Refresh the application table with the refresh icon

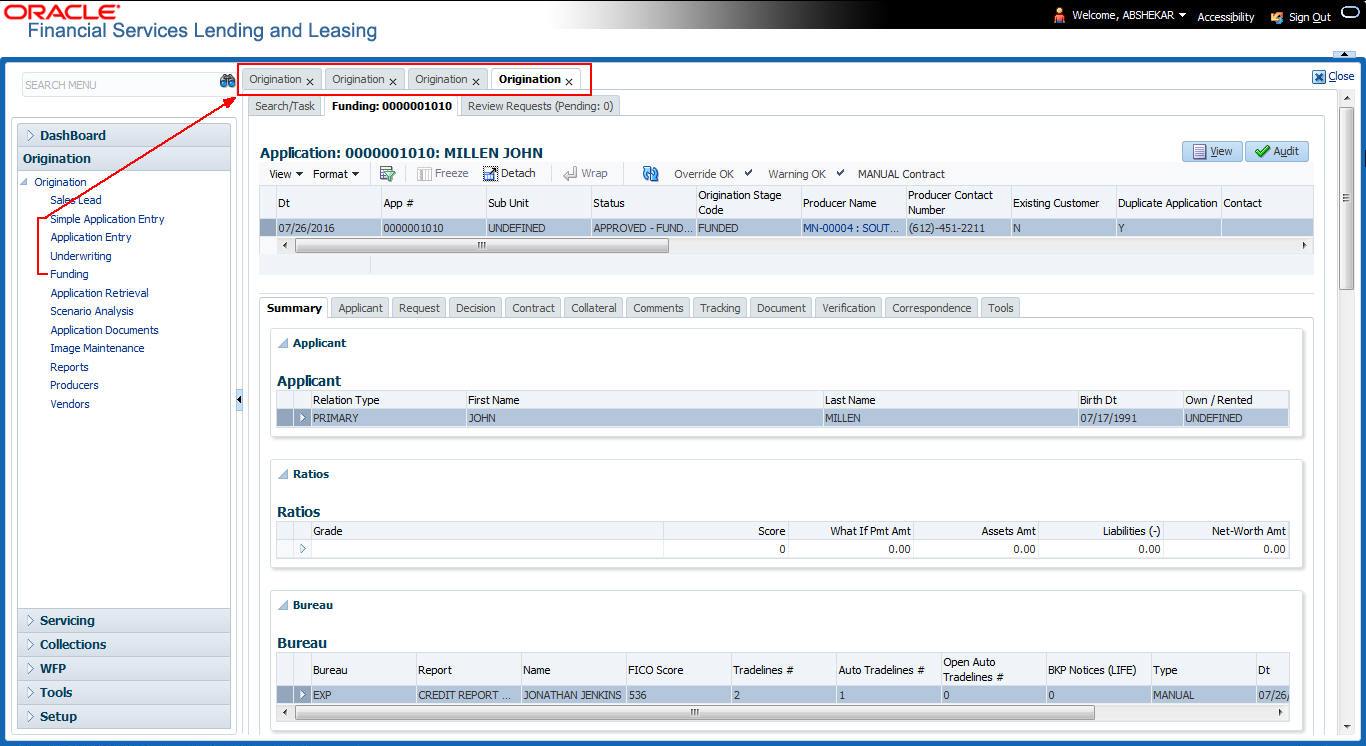click(650, 174)
